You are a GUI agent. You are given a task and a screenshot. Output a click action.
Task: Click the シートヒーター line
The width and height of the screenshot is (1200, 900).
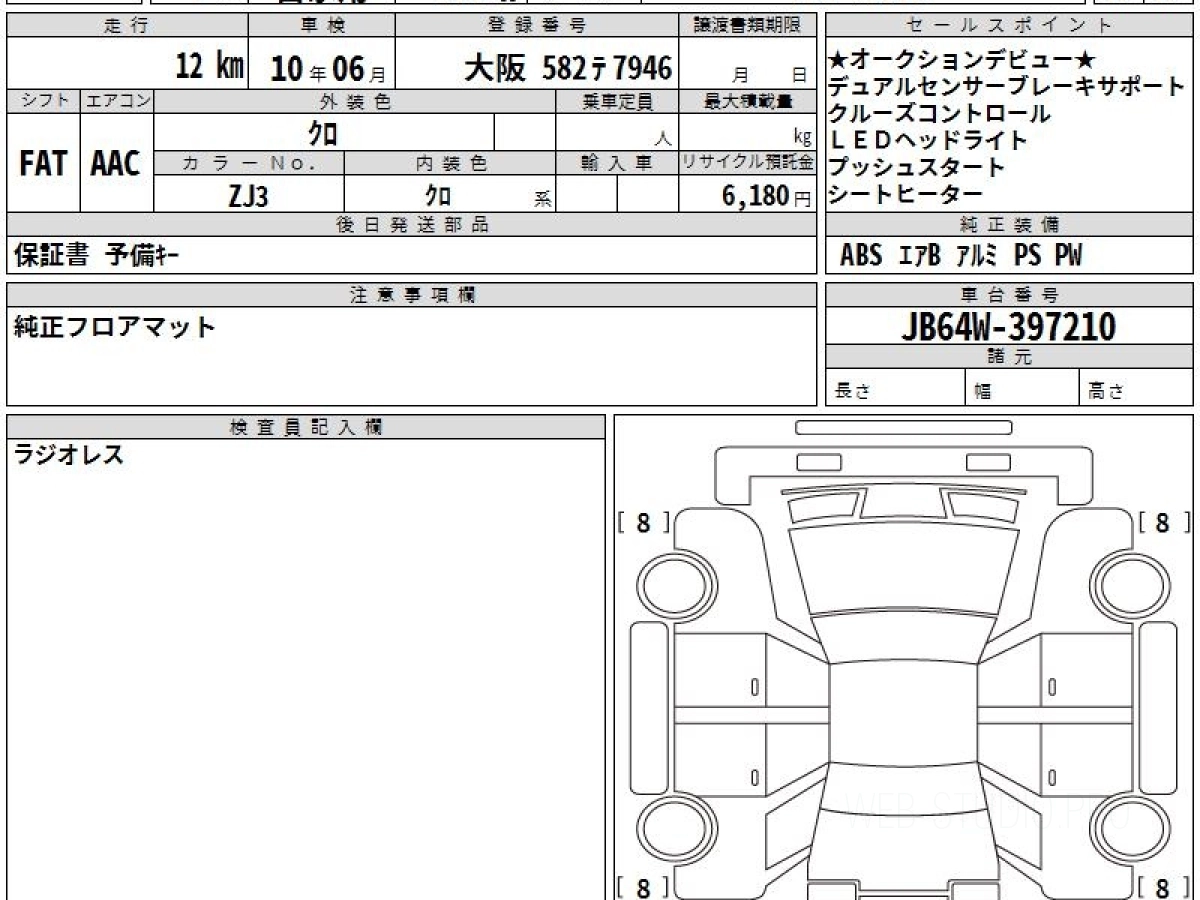point(905,194)
